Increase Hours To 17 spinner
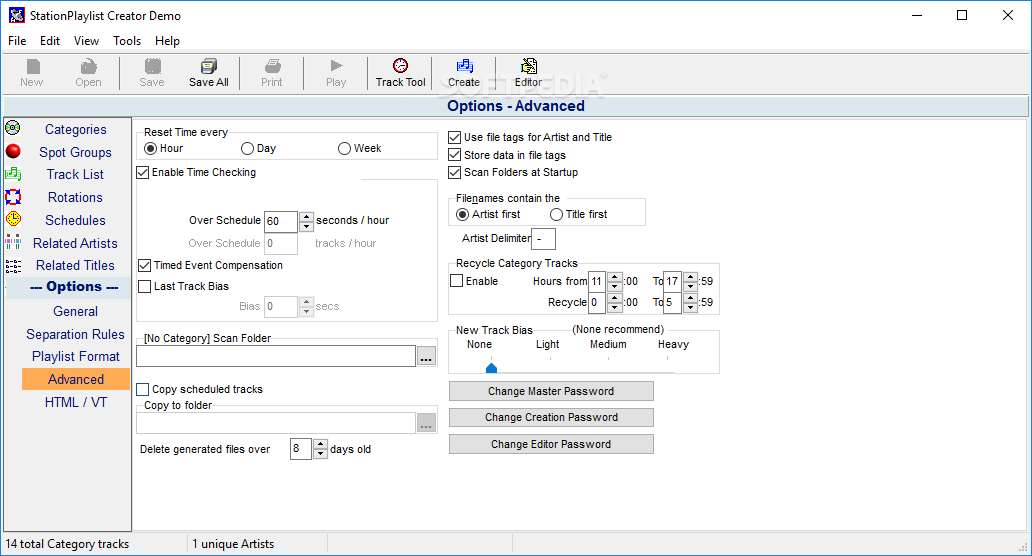Image resolution: width=1032 pixels, height=556 pixels. tap(690, 277)
